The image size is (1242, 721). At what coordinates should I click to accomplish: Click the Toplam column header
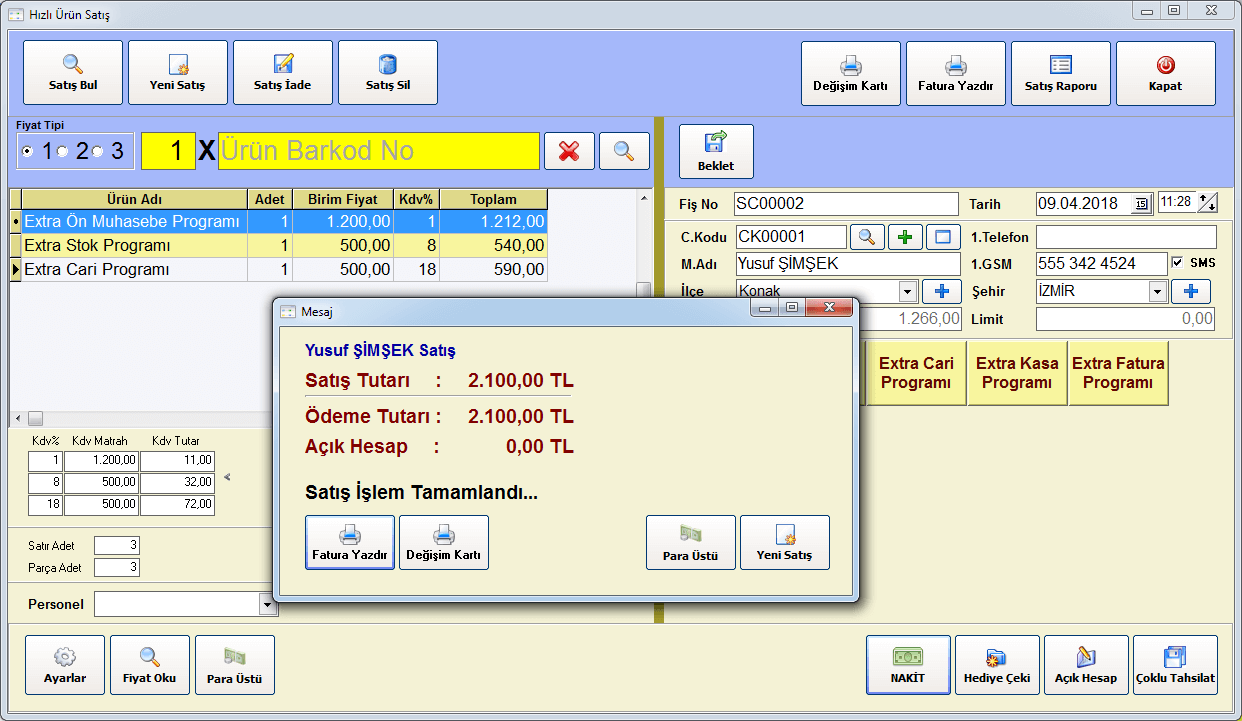click(493, 199)
